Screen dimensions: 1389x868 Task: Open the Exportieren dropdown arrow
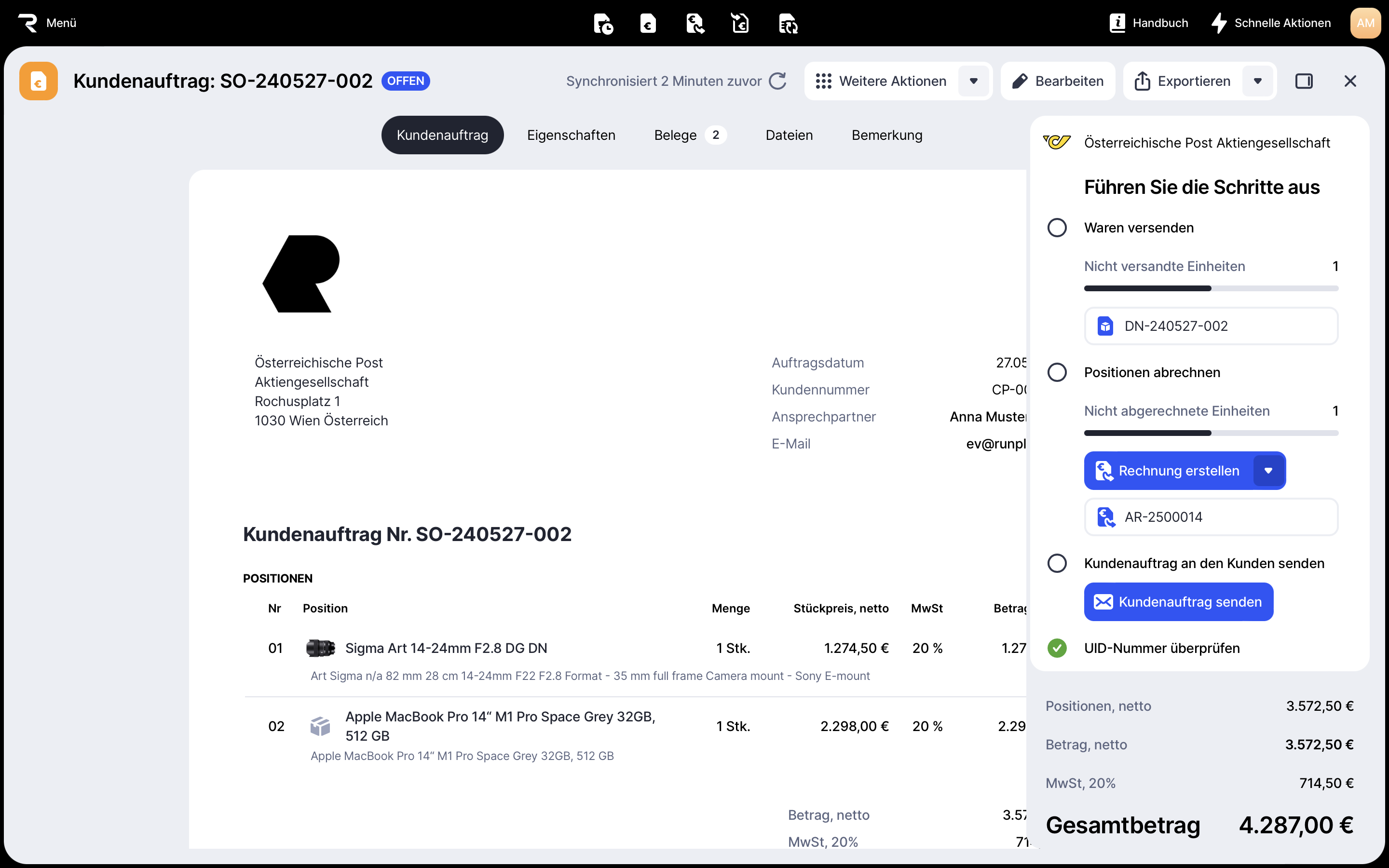pyautogui.click(x=1257, y=81)
